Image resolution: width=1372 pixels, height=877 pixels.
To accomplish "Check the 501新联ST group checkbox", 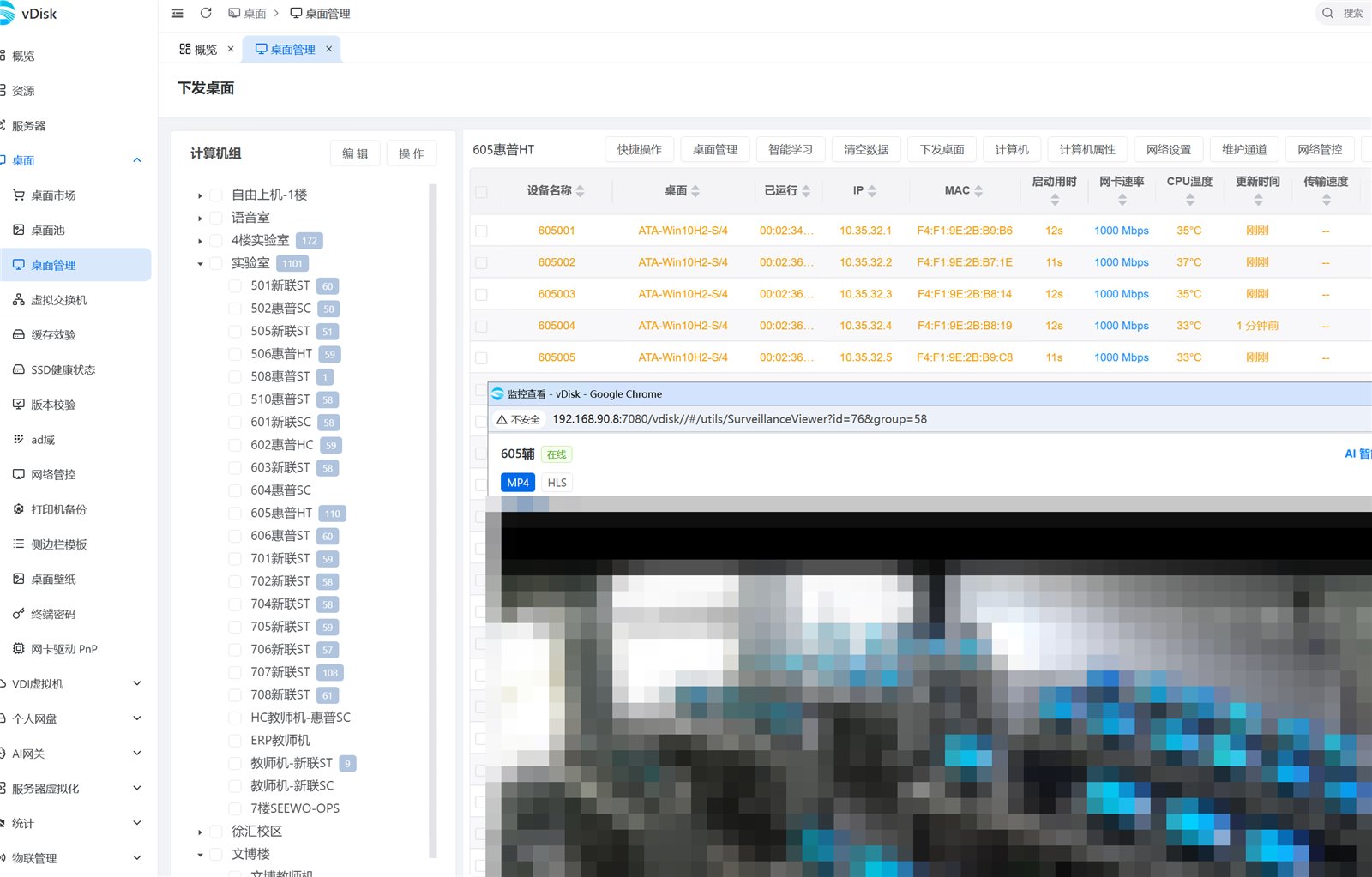I will 235,285.
